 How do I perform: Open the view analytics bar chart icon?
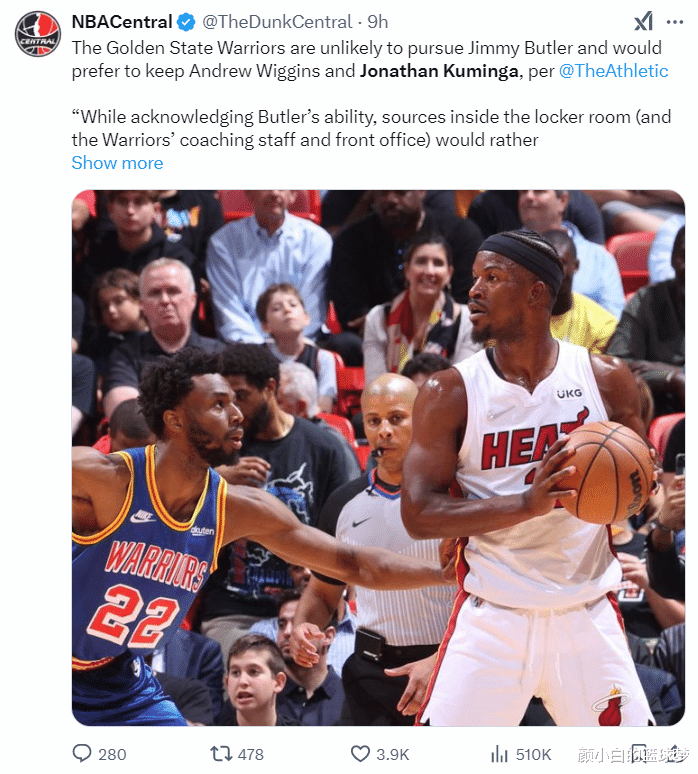(499, 754)
